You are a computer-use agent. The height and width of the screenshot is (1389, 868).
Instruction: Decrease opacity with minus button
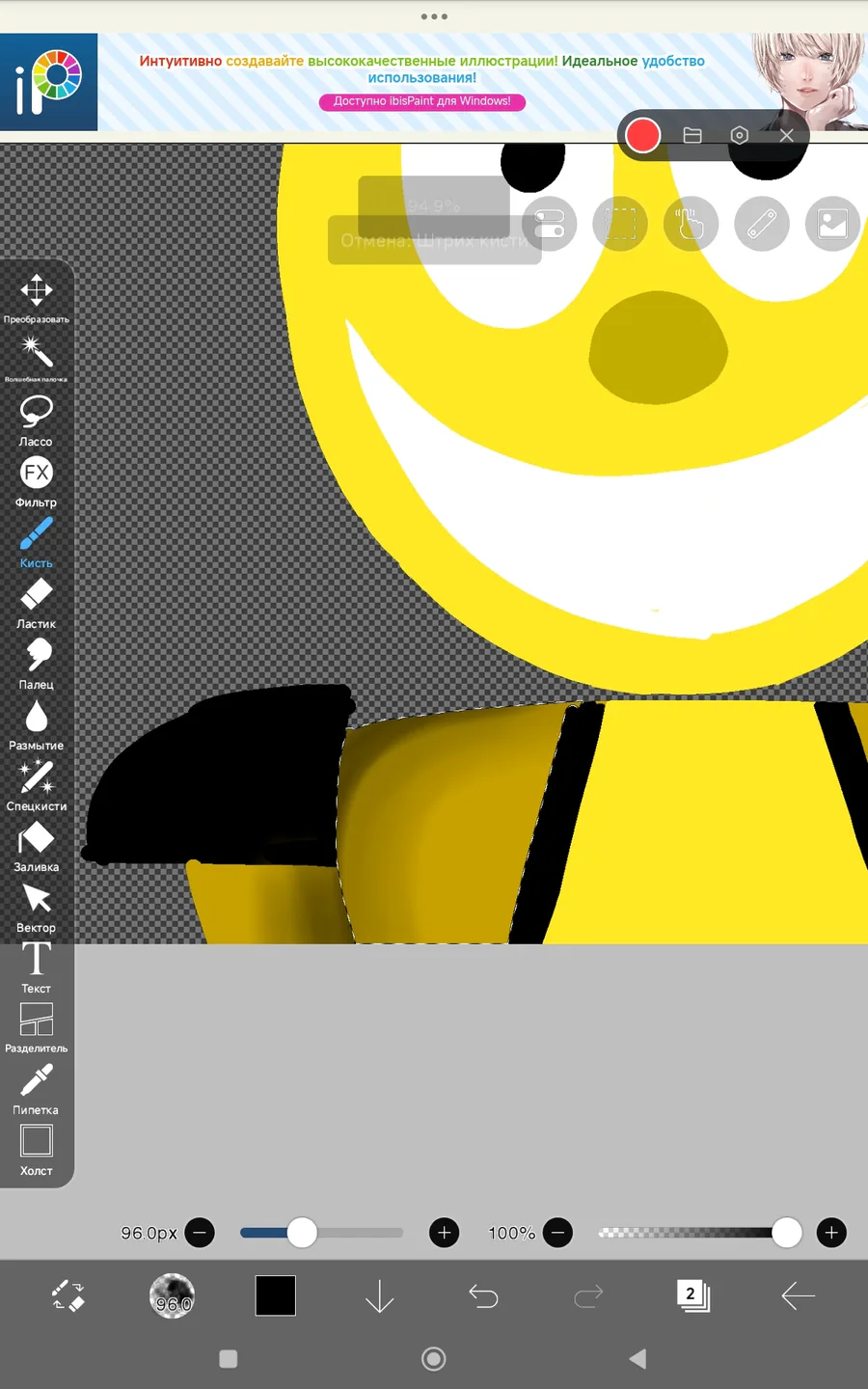coord(557,1233)
